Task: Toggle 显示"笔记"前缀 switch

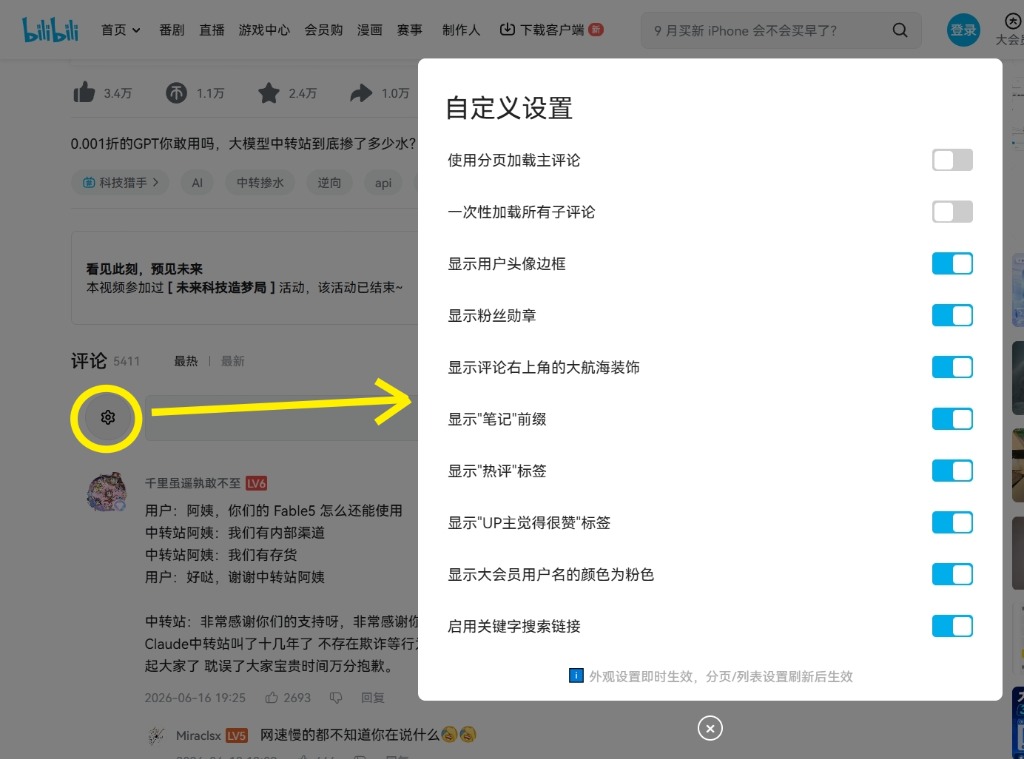Action: [x=952, y=419]
